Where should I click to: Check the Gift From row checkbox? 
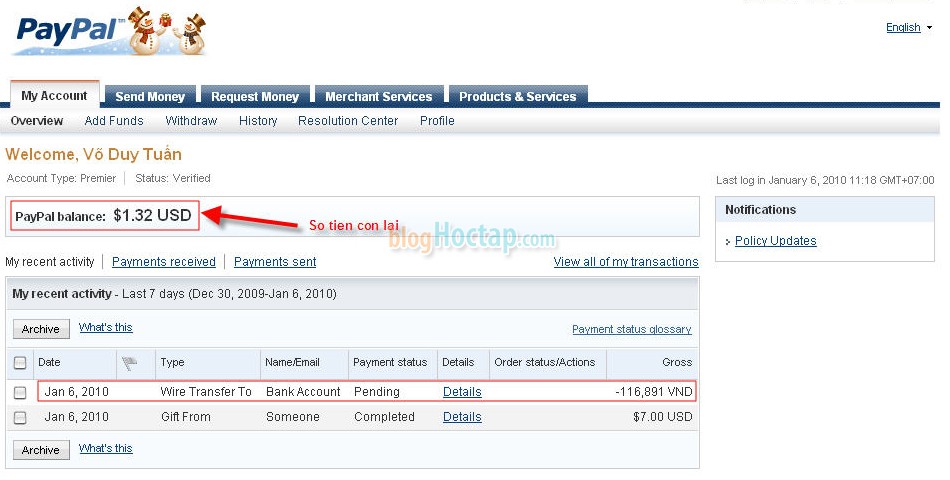(x=20, y=418)
